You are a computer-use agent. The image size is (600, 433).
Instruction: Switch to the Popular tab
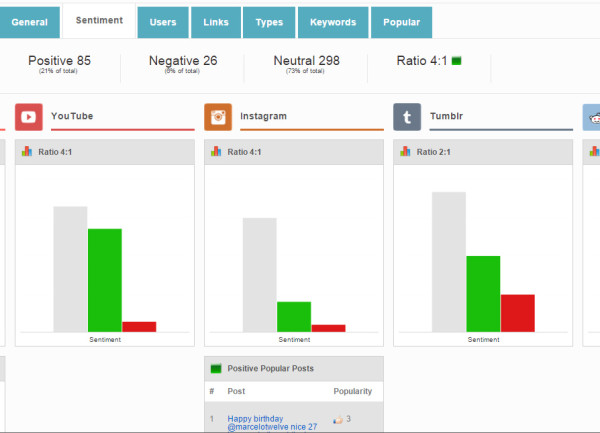pos(401,22)
